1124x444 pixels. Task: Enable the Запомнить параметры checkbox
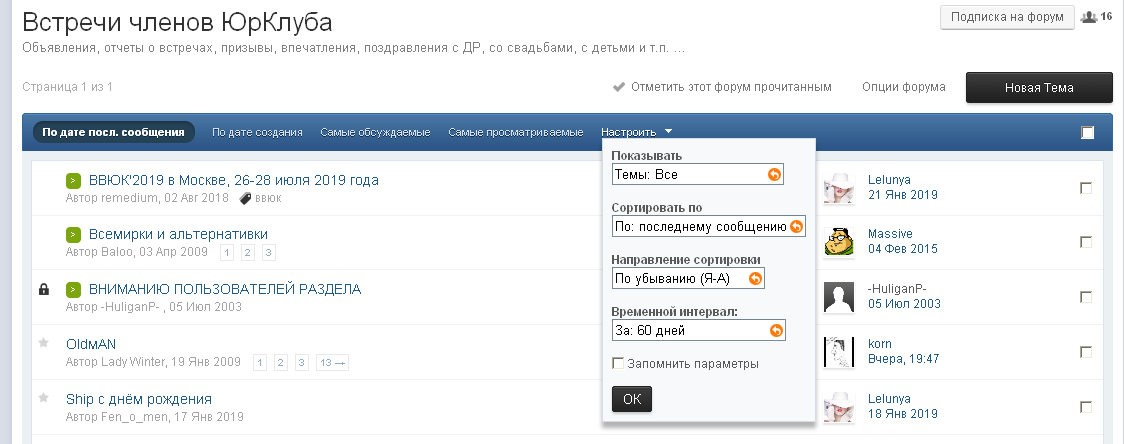[618, 363]
